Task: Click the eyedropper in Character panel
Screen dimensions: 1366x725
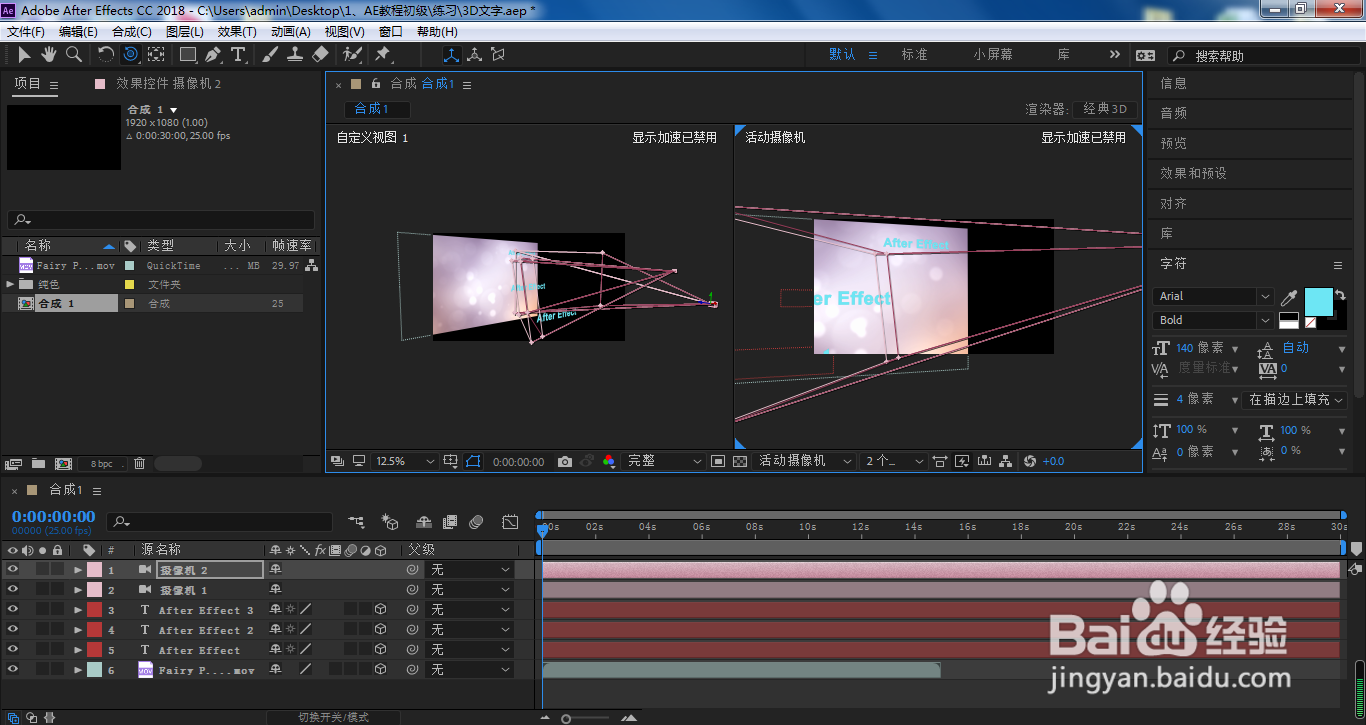Action: [x=1290, y=297]
